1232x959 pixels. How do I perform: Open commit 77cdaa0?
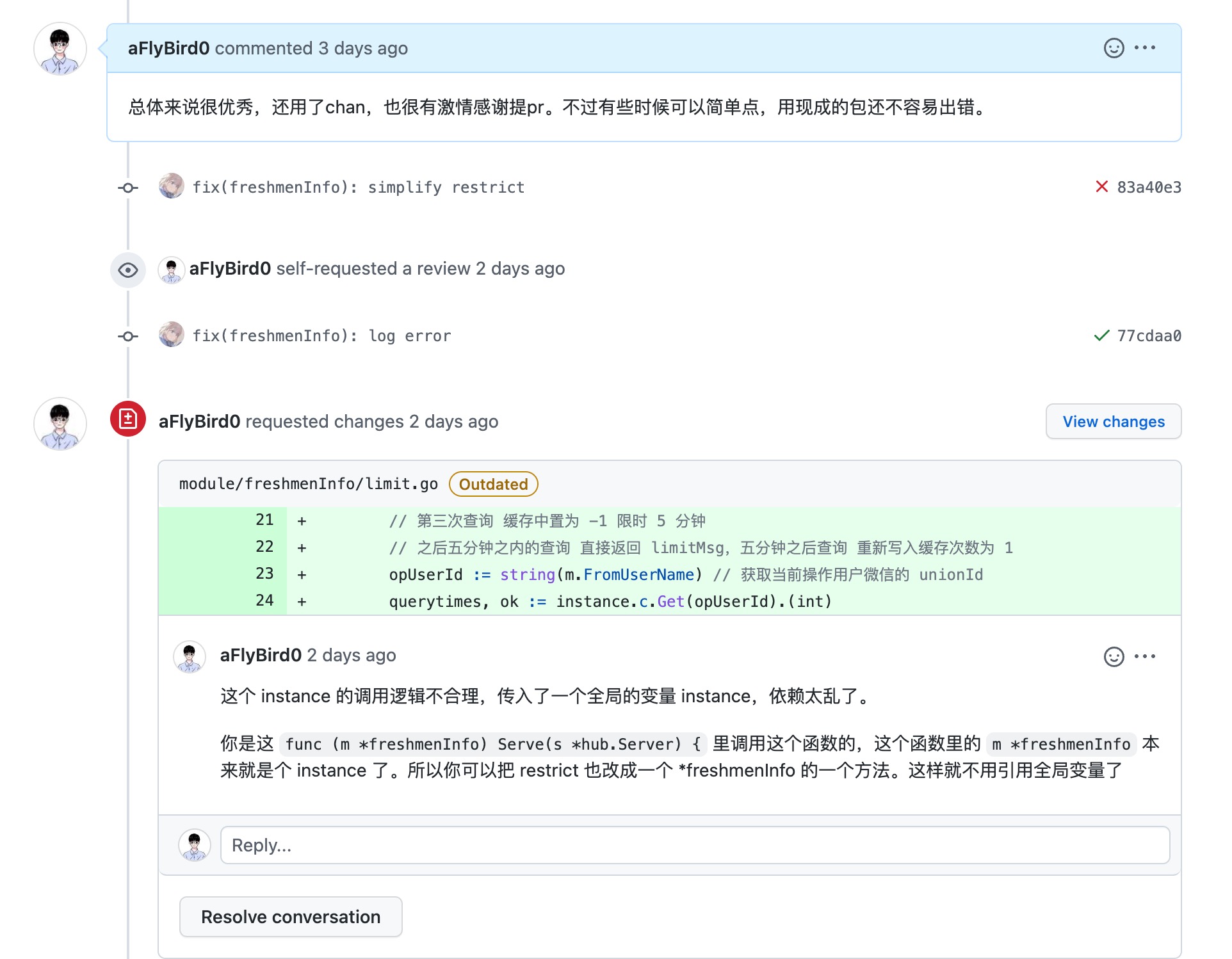point(1149,335)
